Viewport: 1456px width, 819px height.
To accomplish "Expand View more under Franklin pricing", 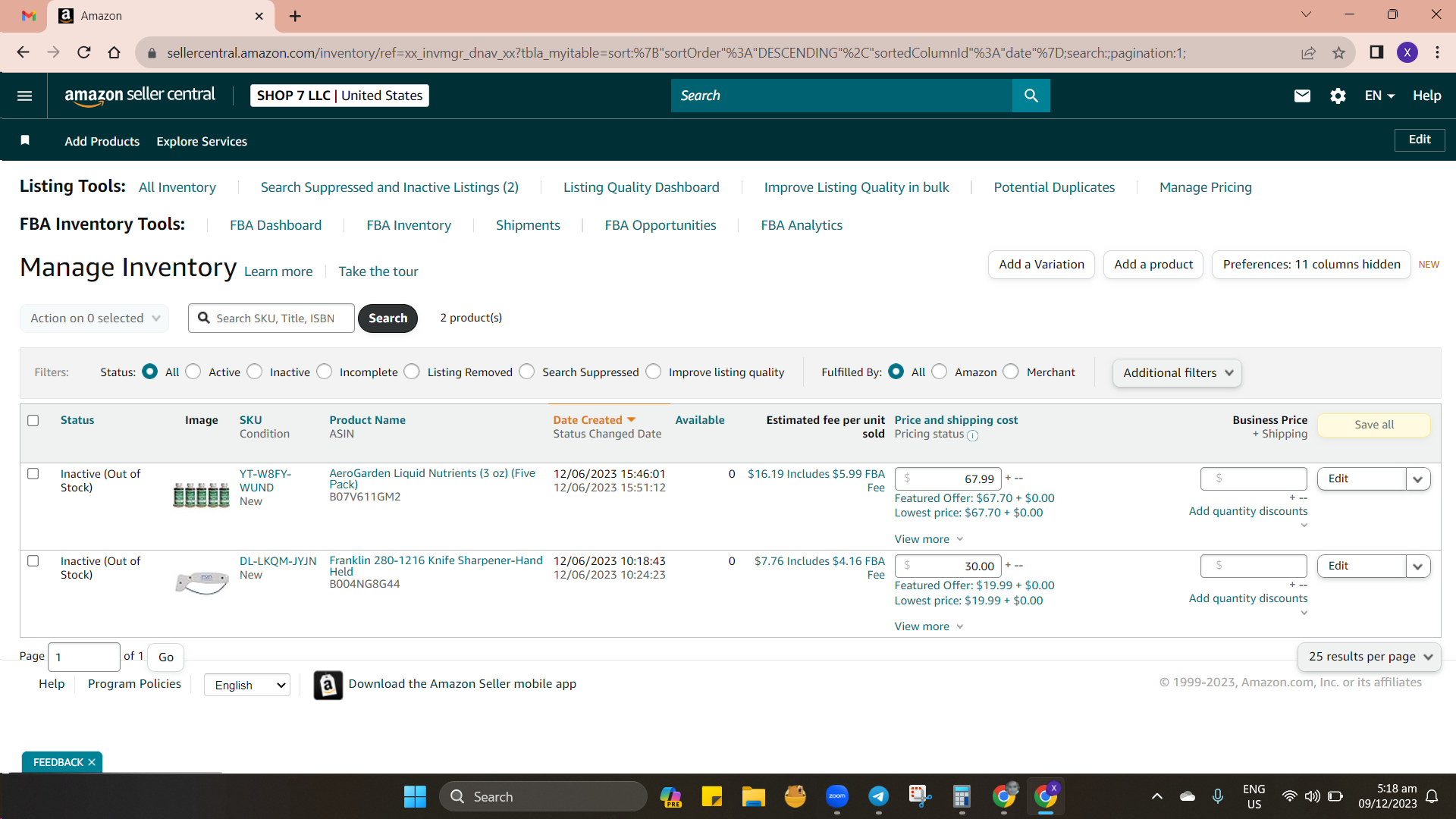I will (x=929, y=626).
